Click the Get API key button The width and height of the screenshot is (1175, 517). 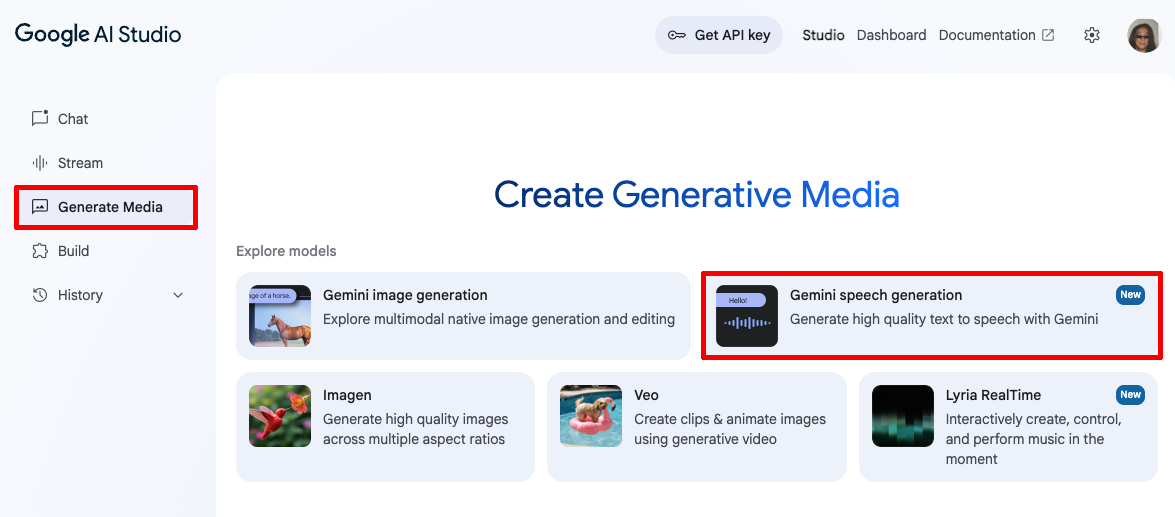click(x=719, y=35)
